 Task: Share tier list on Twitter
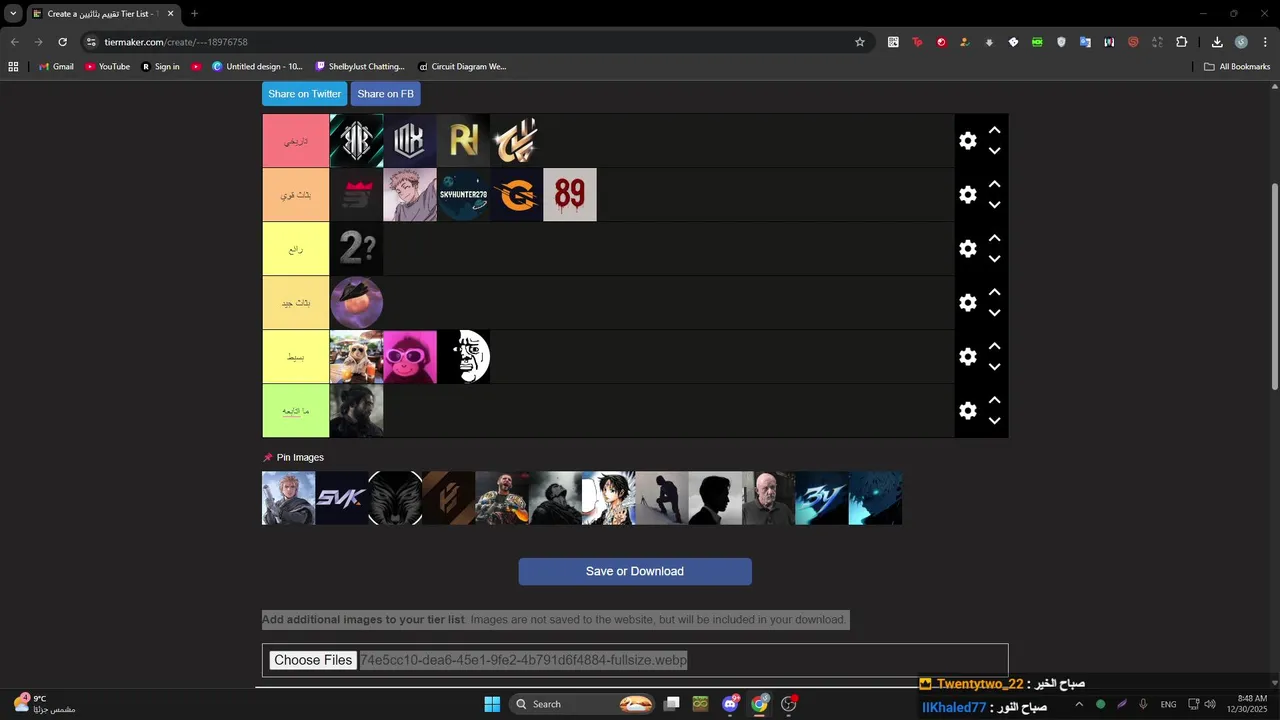305,94
